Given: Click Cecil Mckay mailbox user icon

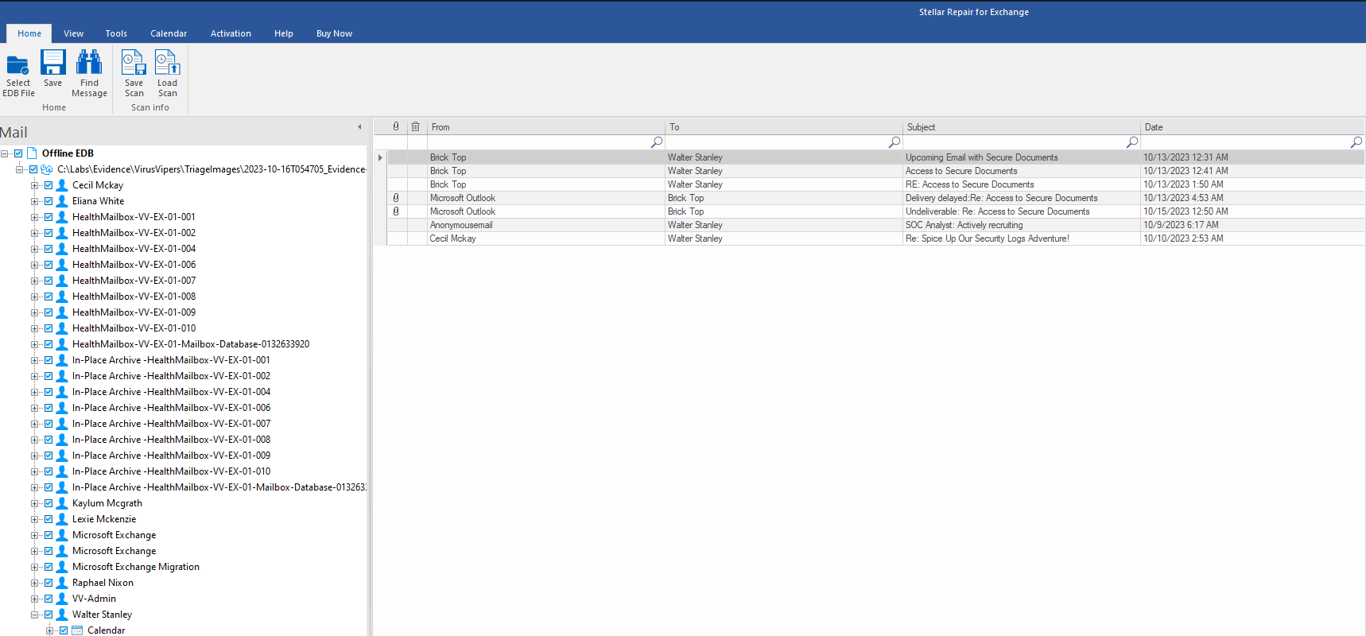Looking at the screenshot, I should pos(62,185).
